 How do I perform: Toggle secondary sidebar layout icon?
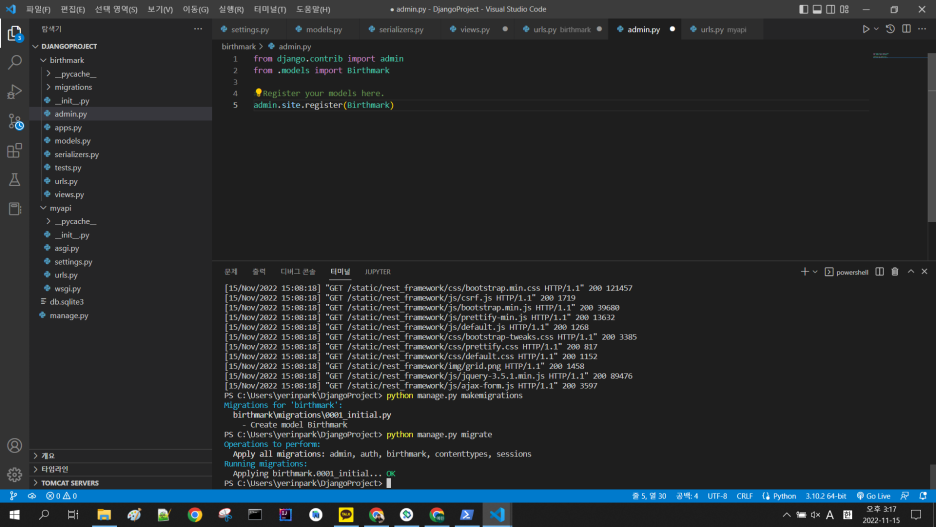830,9
